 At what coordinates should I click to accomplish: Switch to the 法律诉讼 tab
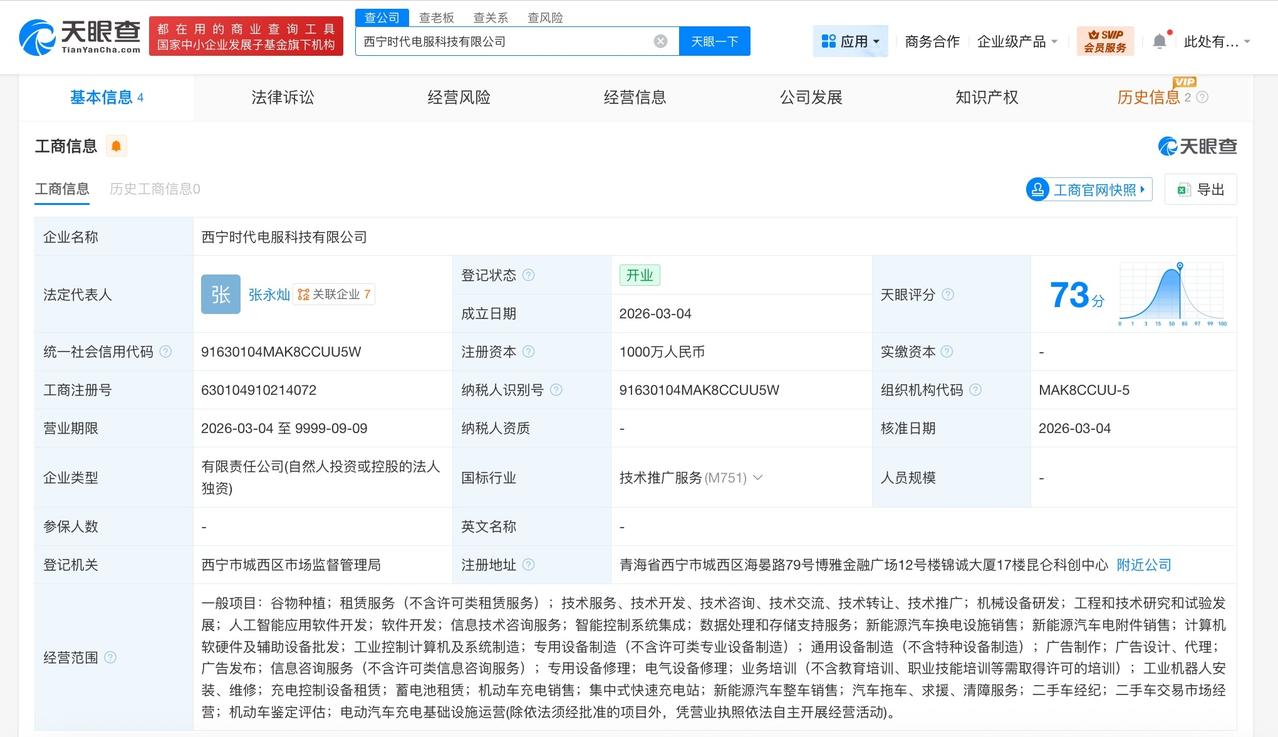[x=282, y=97]
